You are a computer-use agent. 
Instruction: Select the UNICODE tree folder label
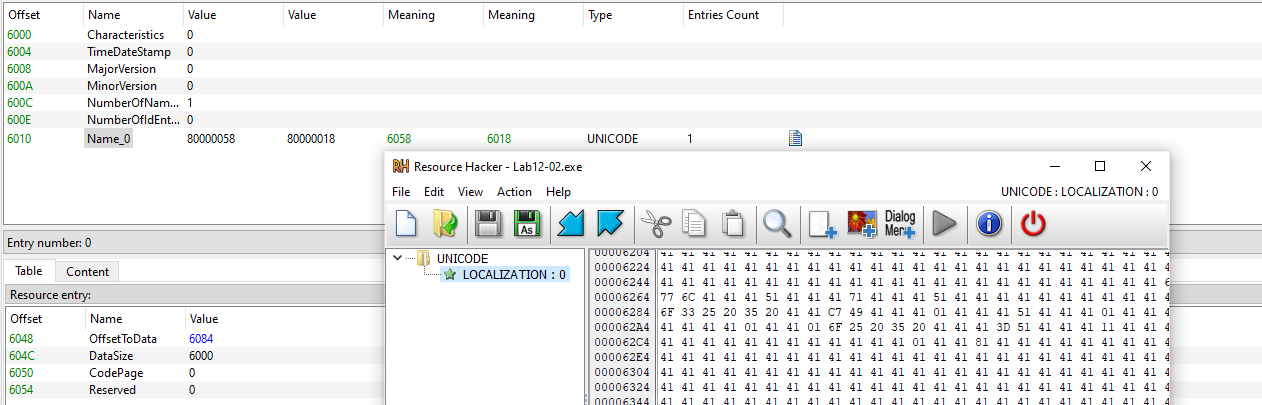pyautogui.click(x=463, y=258)
